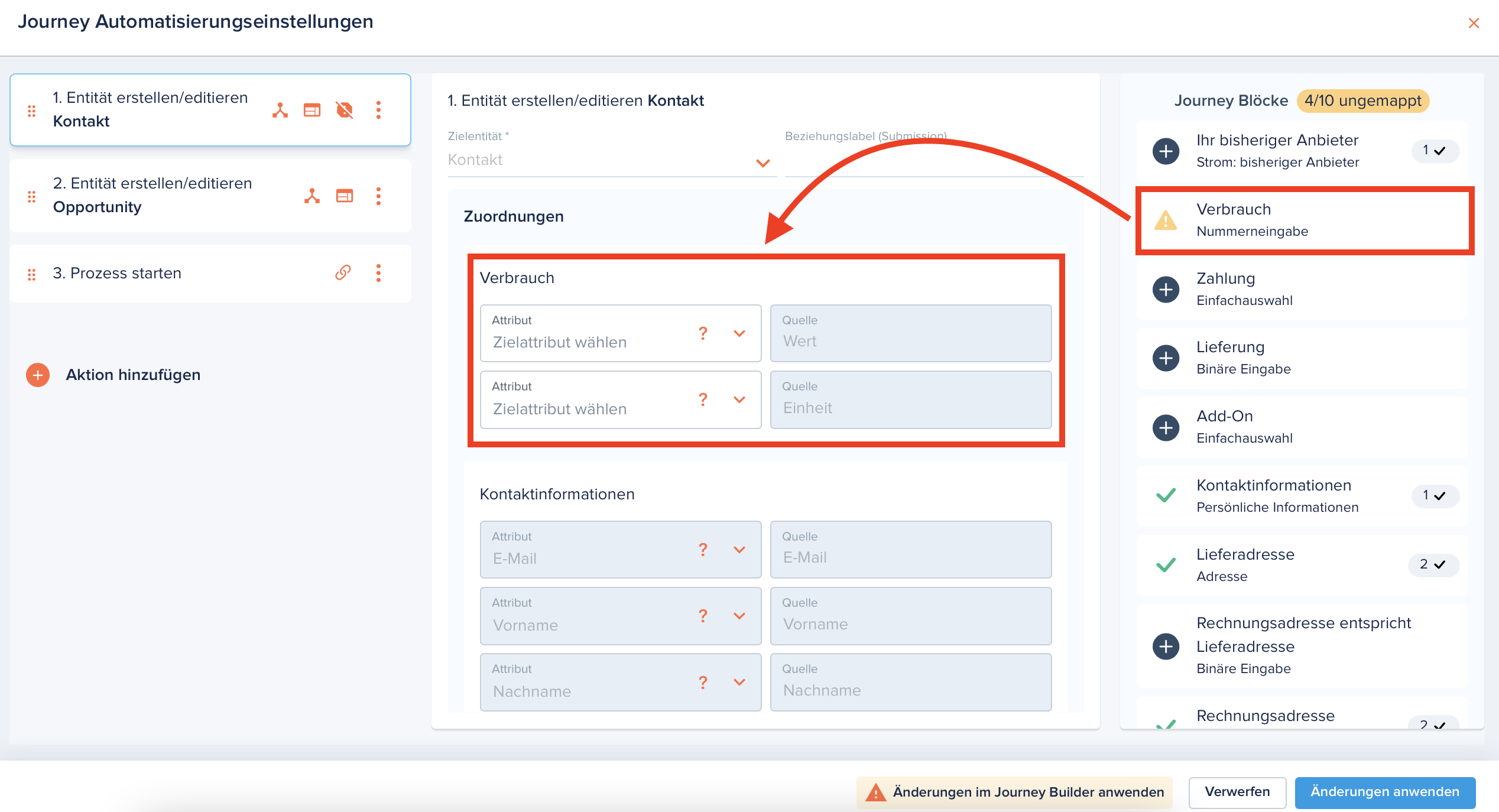Click drag handle of Prozess starten action
The width and height of the screenshot is (1499, 812).
point(32,274)
